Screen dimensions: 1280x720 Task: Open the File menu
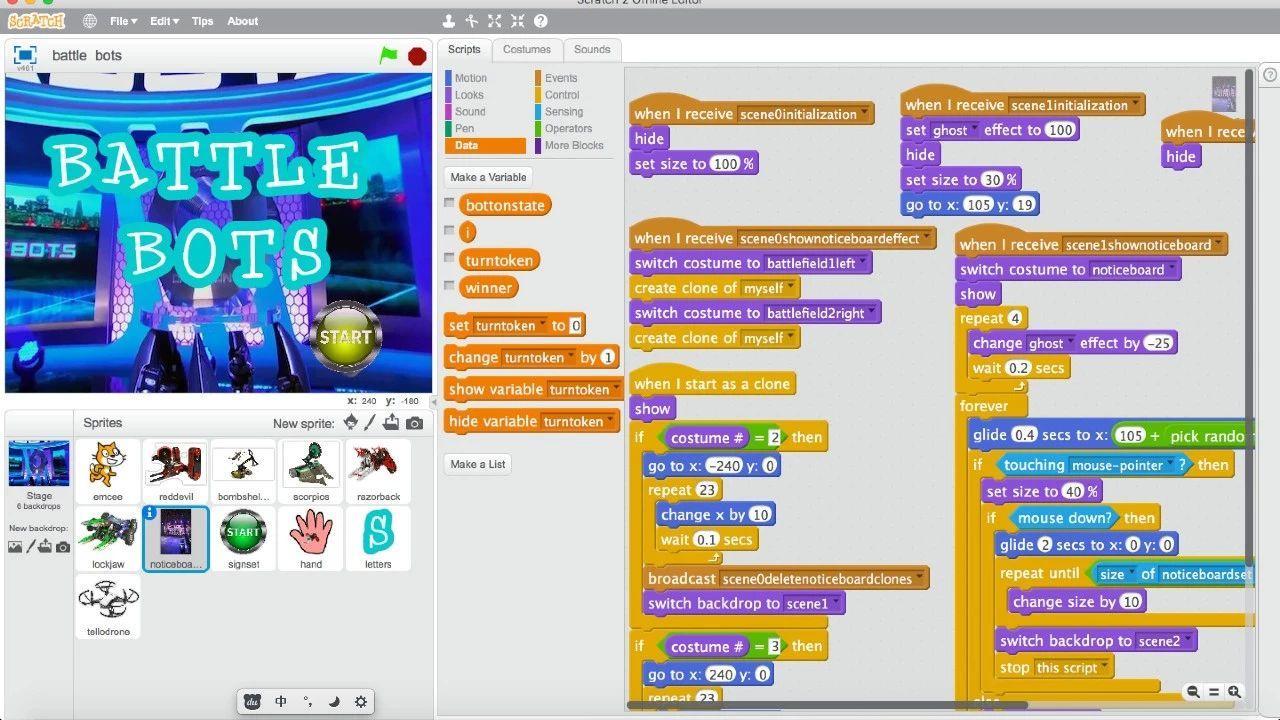pos(123,21)
